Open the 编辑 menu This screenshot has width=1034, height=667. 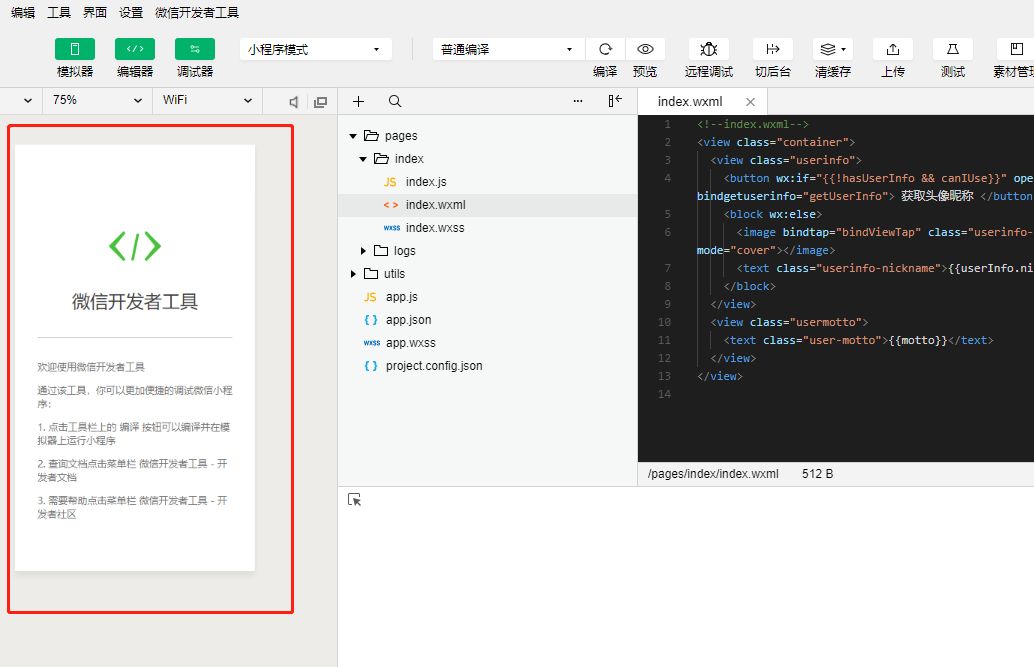coord(23,13)
